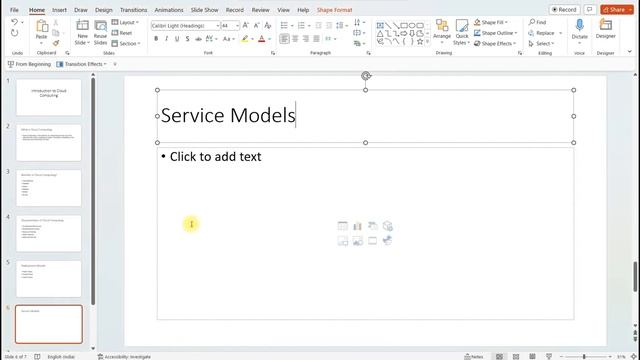Toggle Underline formatting
This screenshot has width=640, height=360.
tap(177, 39)
